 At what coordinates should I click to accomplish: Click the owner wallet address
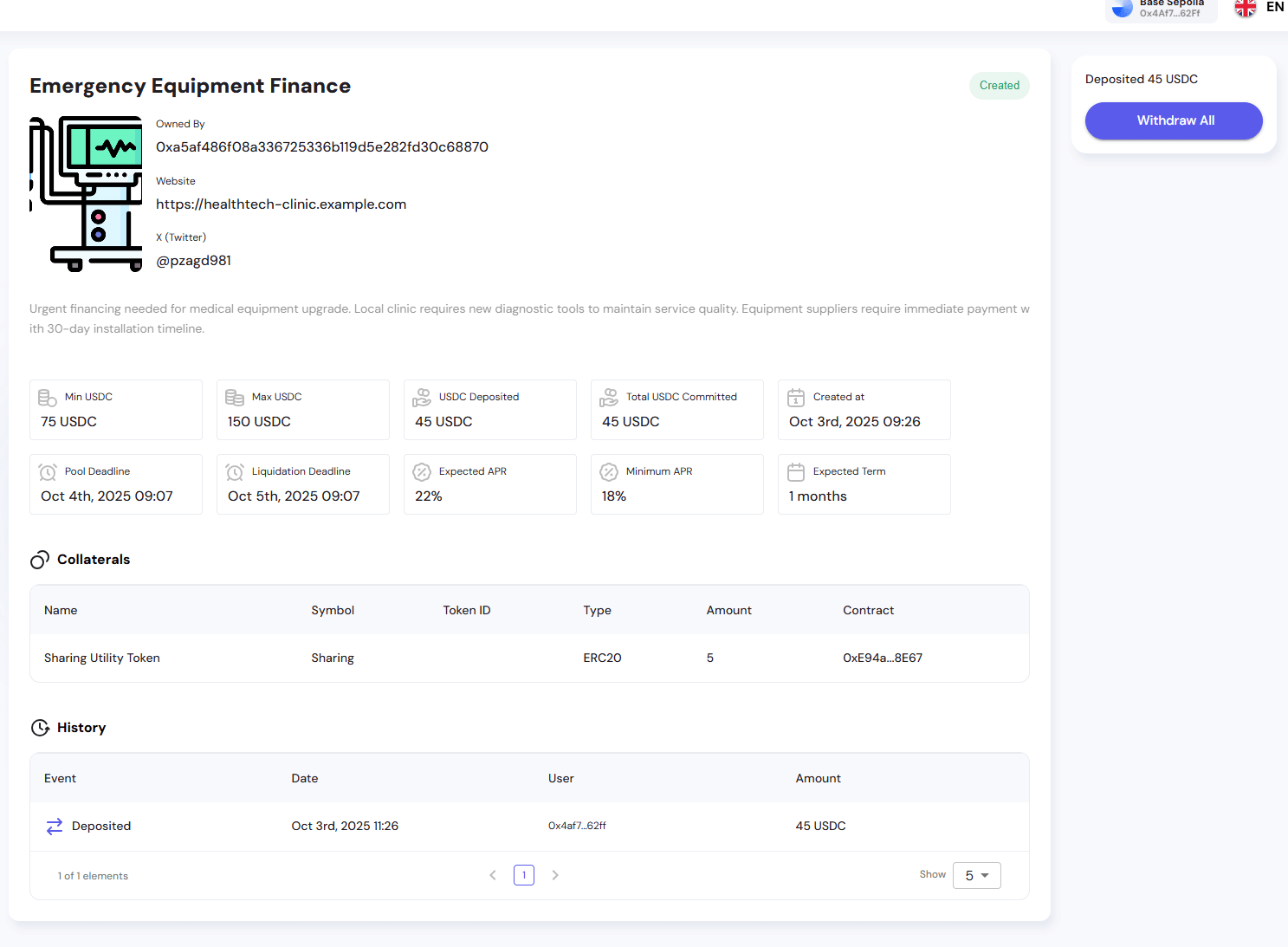point(321,147)
